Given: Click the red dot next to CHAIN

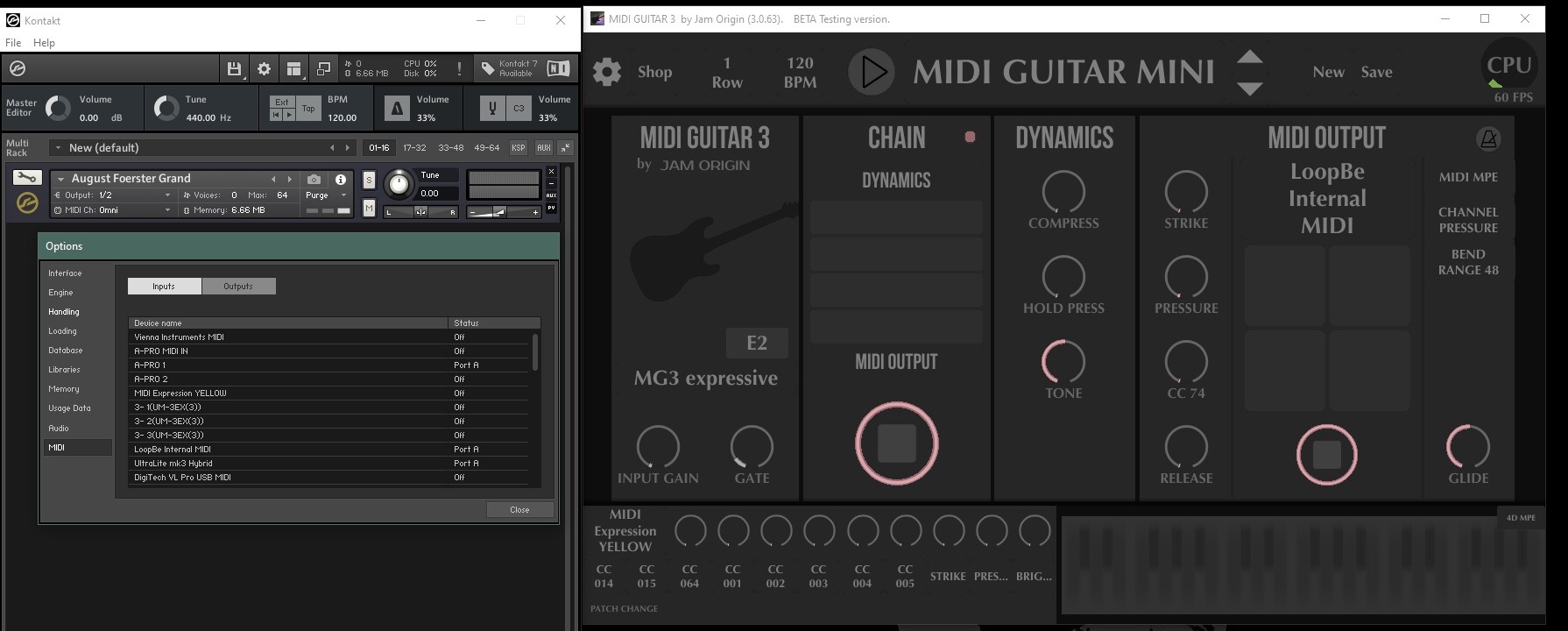Looking at the screenshot, I should click(x=970, y=137).
